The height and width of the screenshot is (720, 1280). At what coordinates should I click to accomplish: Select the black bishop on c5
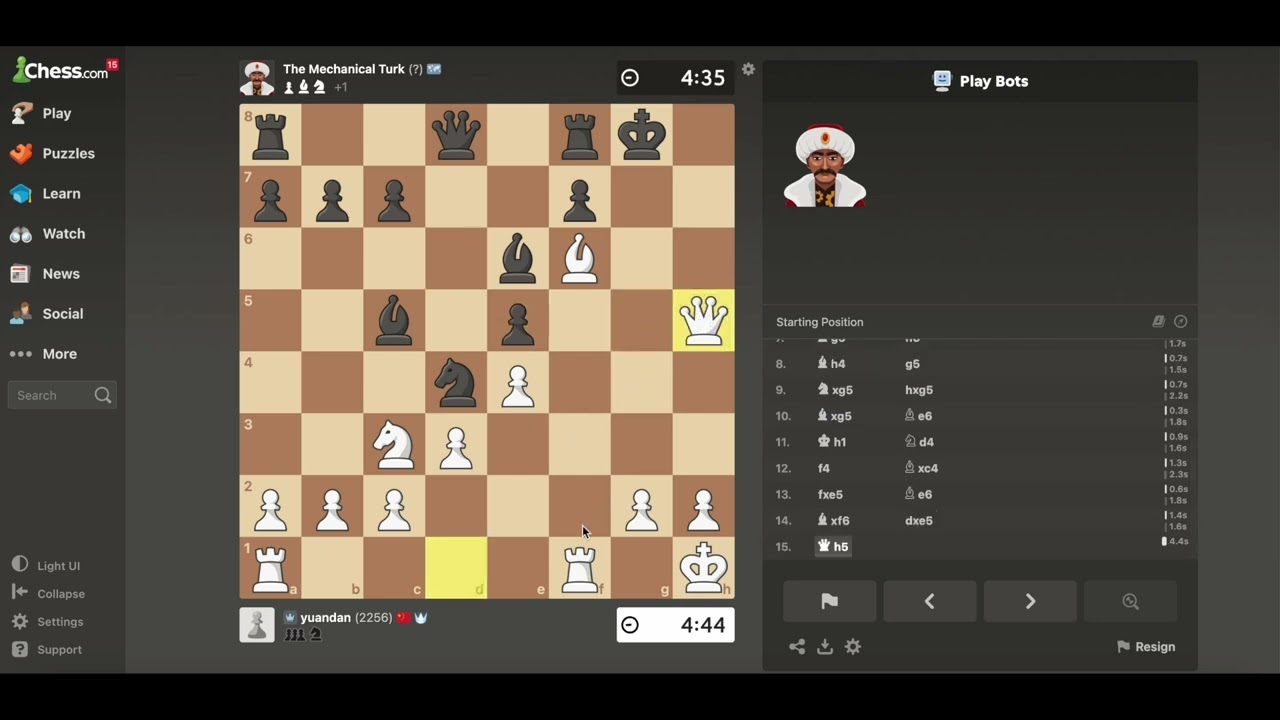click(394, 321)
